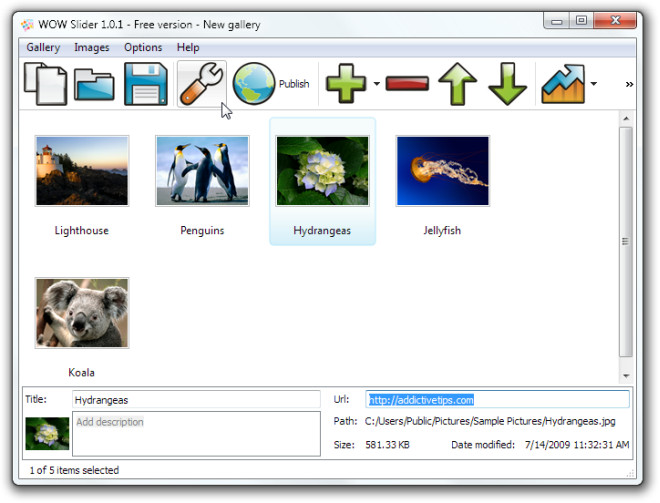
Task: Select the Lighthouse thumbnail
Action: click(x=82, y=171)
